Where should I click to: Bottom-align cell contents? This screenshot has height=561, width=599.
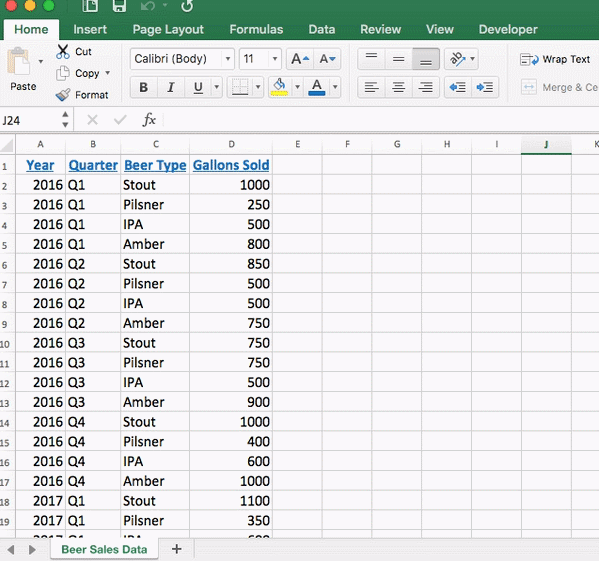pyautogui.click(x=426, y=59)
